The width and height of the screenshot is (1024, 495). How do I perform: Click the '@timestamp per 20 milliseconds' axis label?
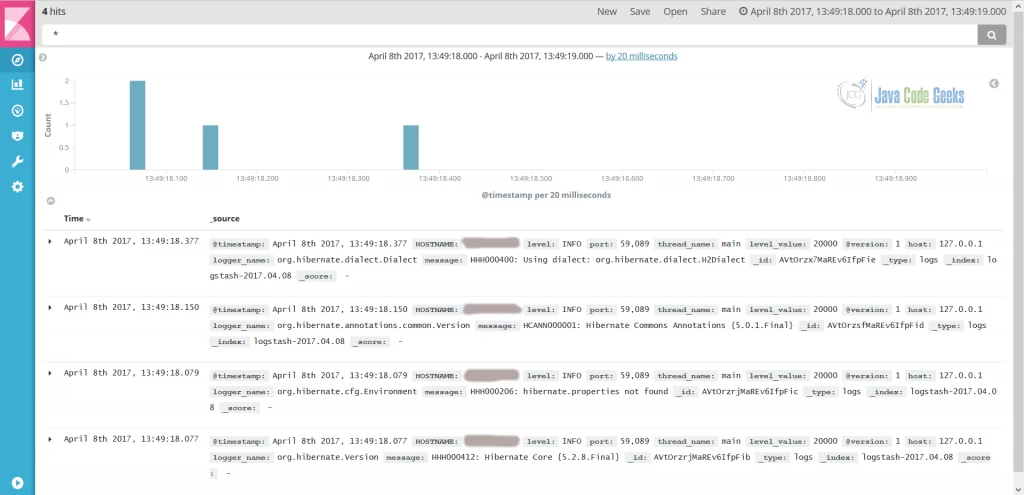pyautogui.click(x=546, y=195)
